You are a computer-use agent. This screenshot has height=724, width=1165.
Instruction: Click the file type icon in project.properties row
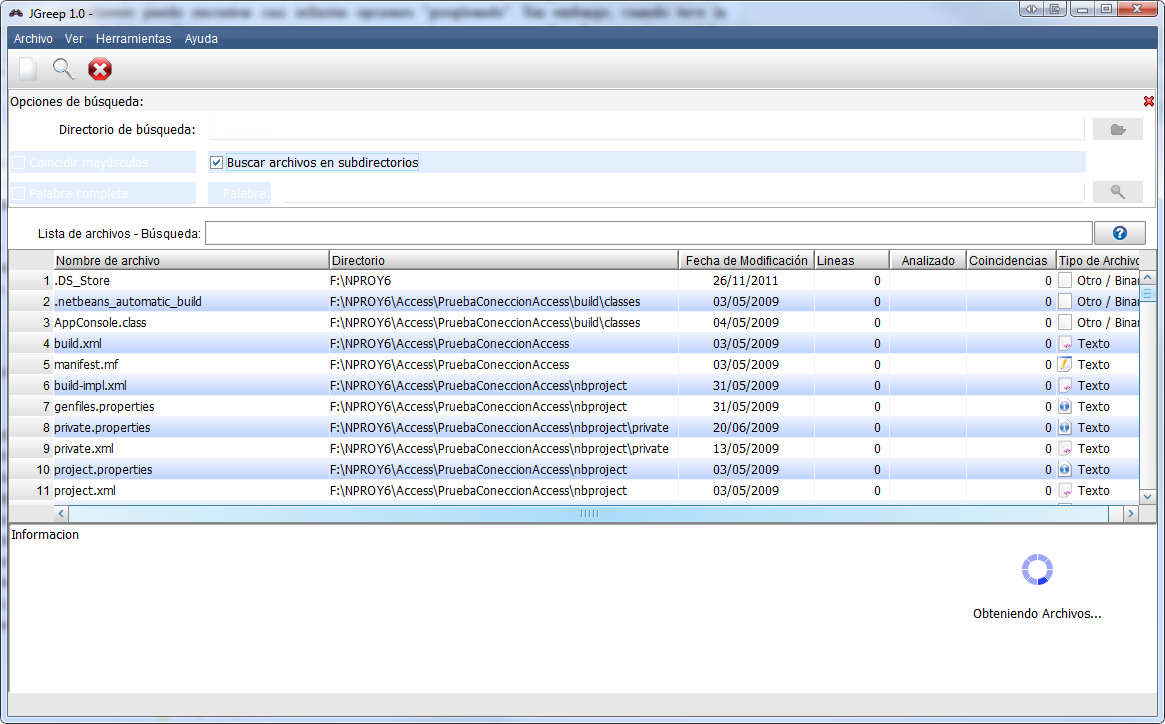point(1065,470)
